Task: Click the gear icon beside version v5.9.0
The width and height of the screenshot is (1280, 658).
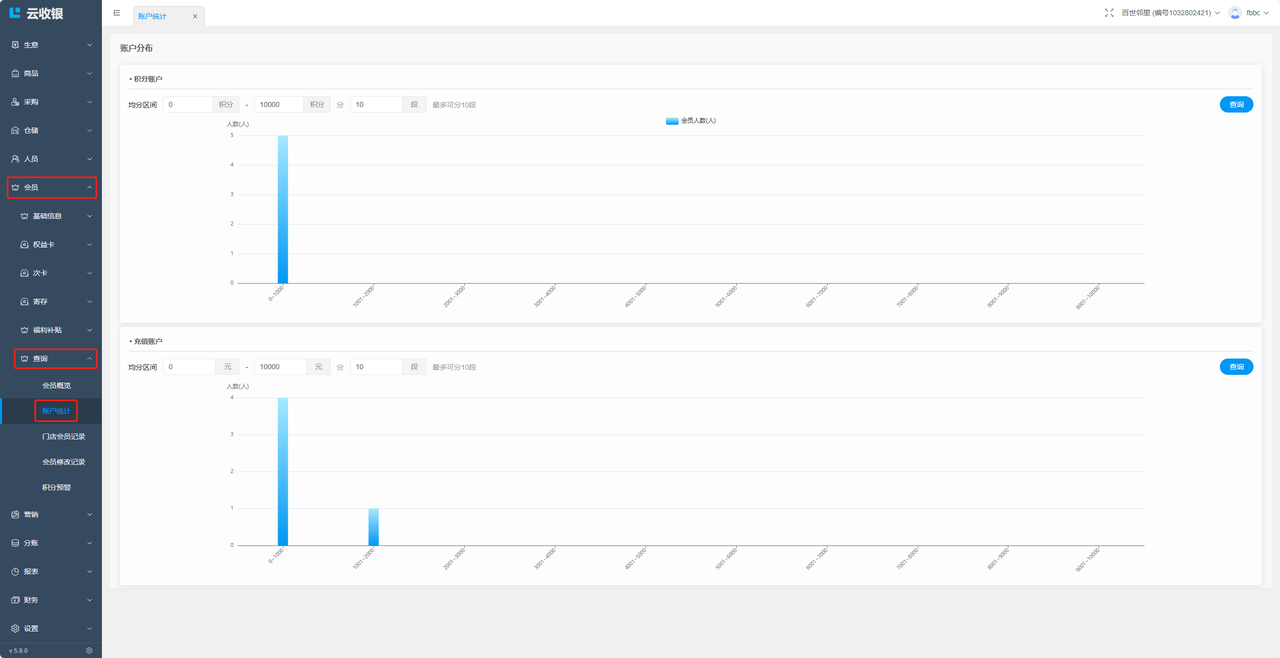Action: click(x=89, y=650)
